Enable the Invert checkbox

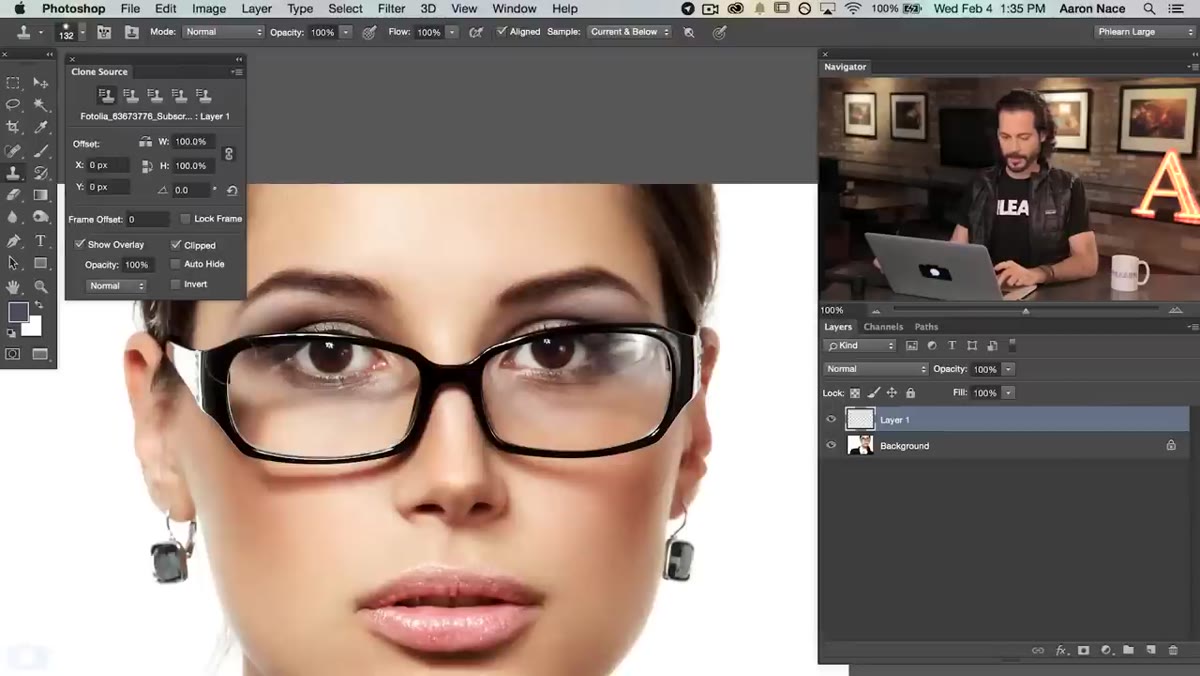(x=176, y=284)
